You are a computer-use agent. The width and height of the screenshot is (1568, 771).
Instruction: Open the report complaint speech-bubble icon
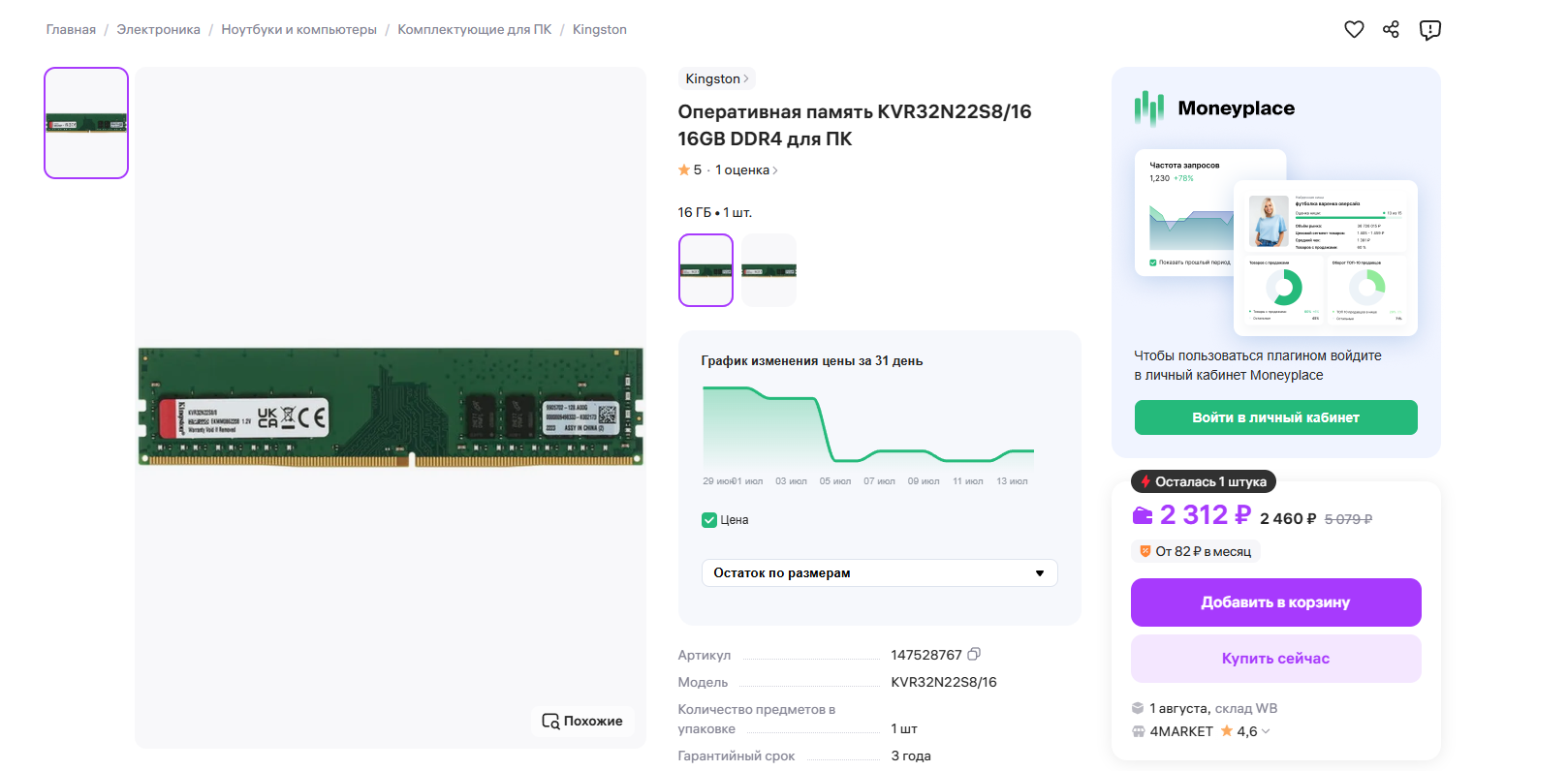tap(1429, 30)
